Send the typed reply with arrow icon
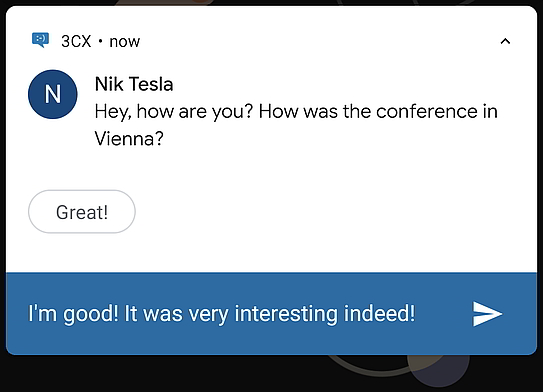Screen dimensions: 543x392 click(487, 314)
